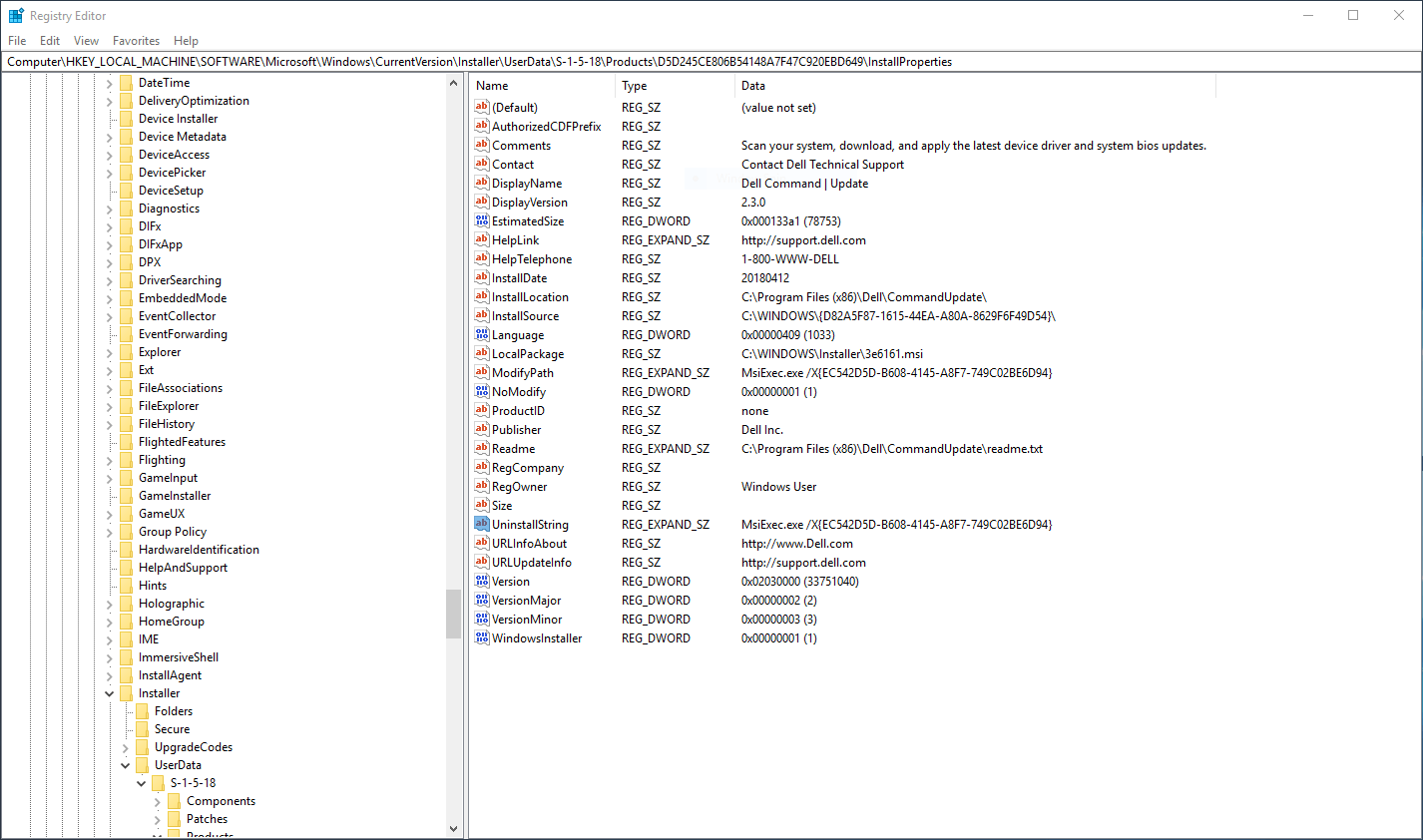Select the HardwareIdentification key
The height and width of the screenshot is (840, 1423).
point(199,550)
